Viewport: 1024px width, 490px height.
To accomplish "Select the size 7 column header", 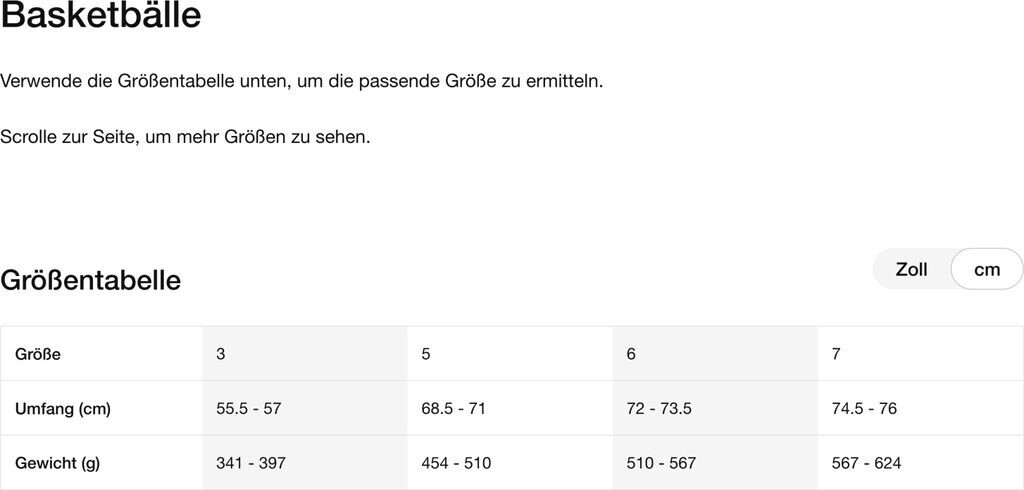I will [836, 354].
